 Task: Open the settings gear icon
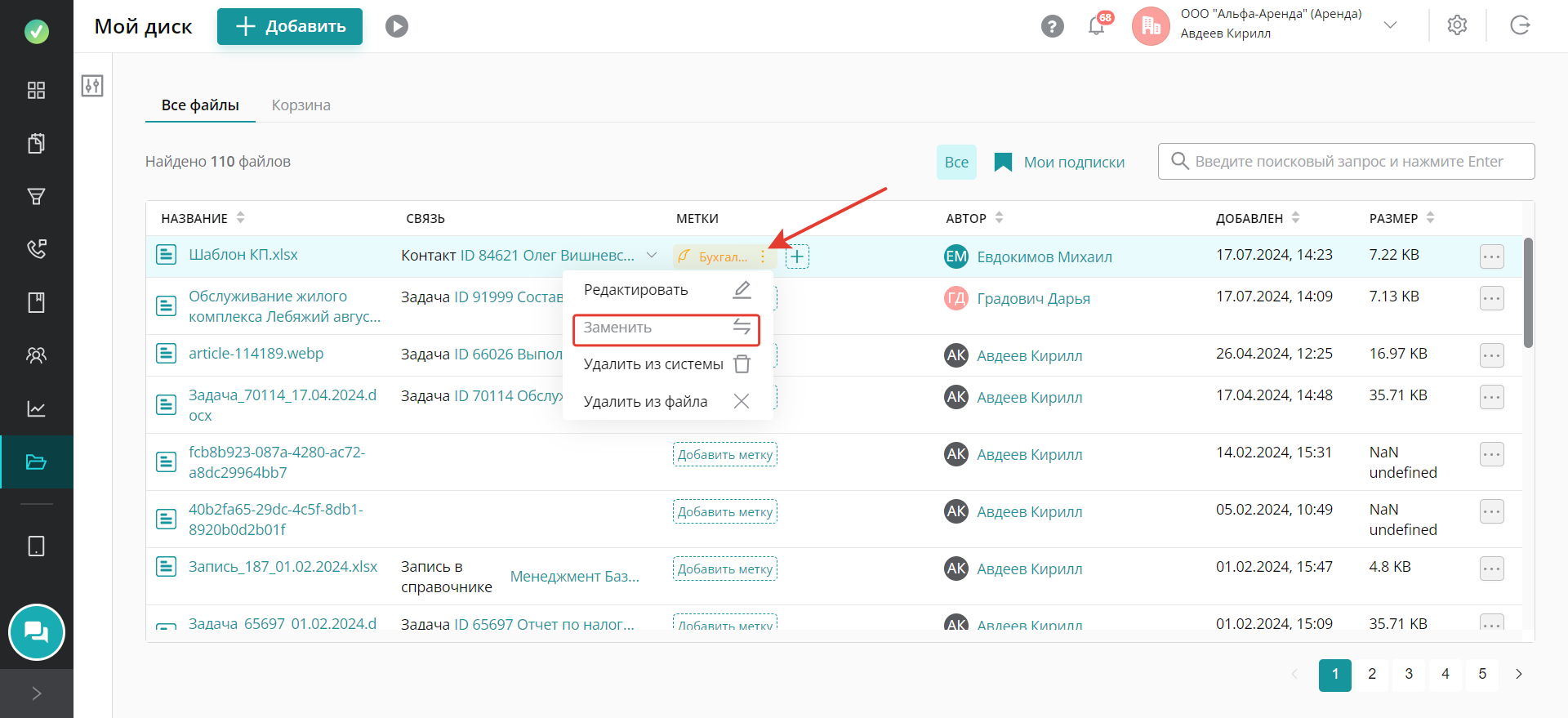(x=1457, y=25)
